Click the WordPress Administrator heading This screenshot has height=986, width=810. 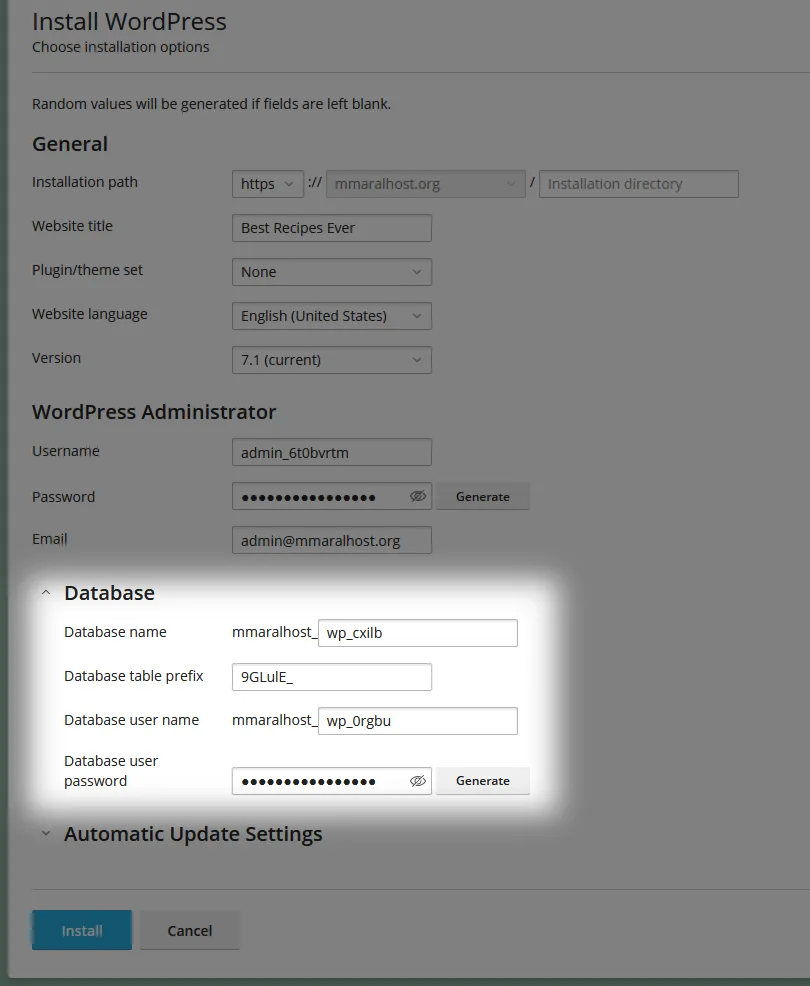[x=154, y=411]
